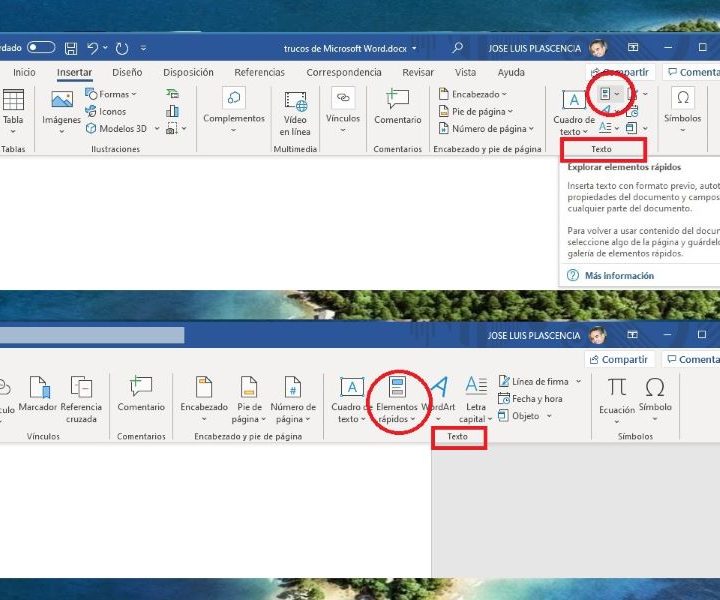Click large Número de página button in lower window
The height and width of the screenshot is (600, 720).
click(x=293, y=399)
